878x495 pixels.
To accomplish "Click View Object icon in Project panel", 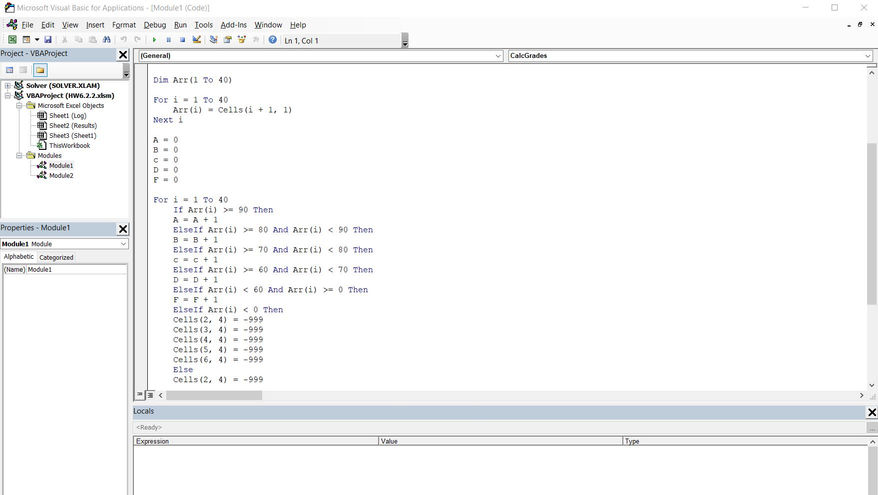I will click(24, 70).
